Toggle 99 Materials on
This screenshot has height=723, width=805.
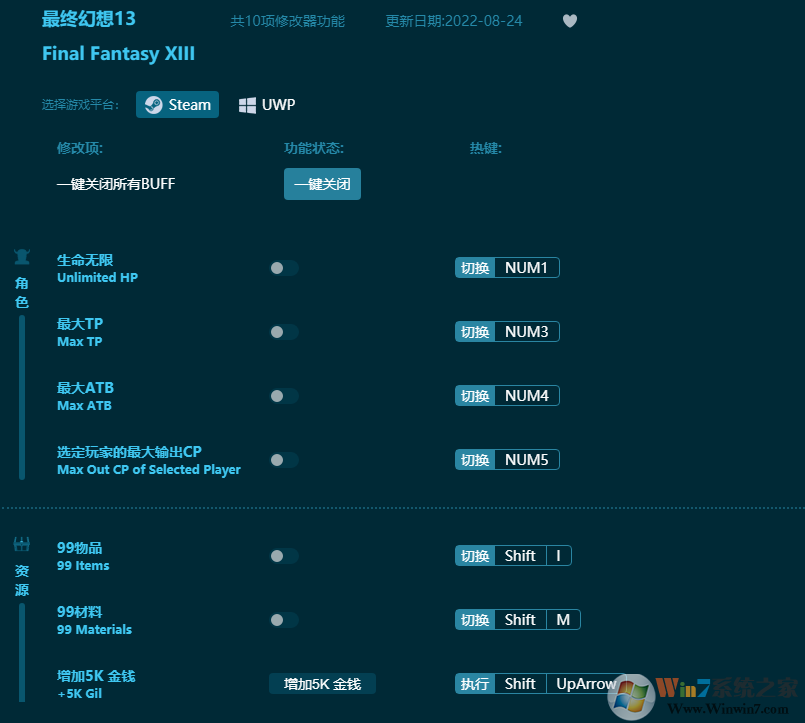pyautogui.click(x=283, y=620)
